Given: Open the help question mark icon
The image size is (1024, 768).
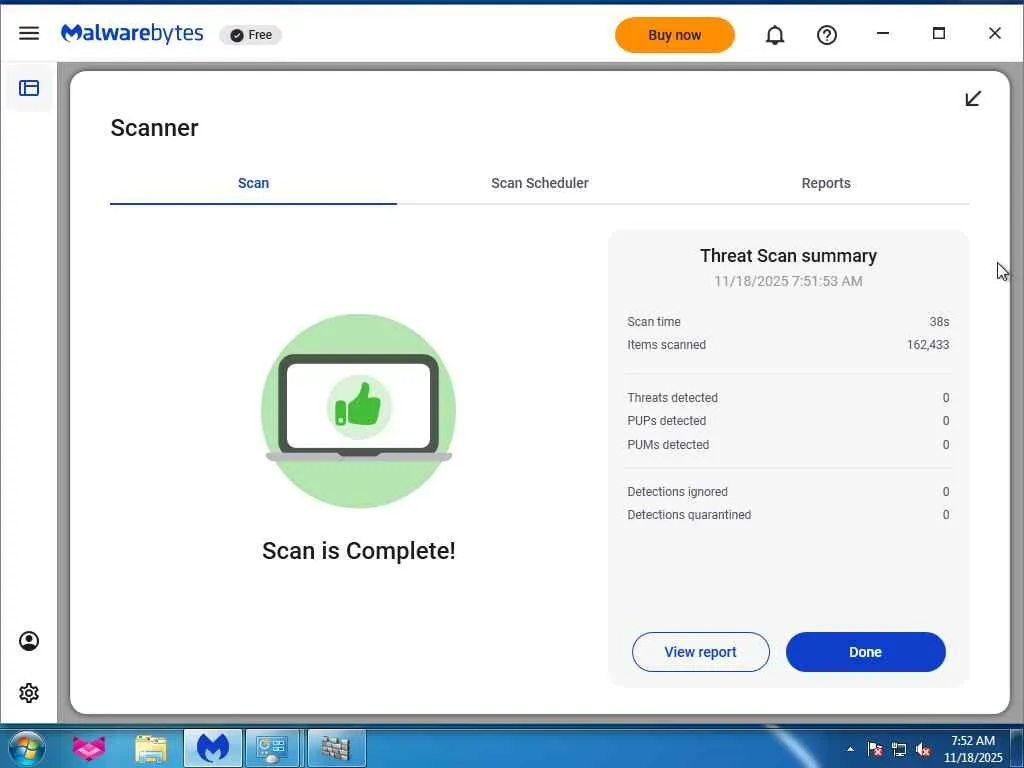Looking at the screenshot, I should [827, 35].
